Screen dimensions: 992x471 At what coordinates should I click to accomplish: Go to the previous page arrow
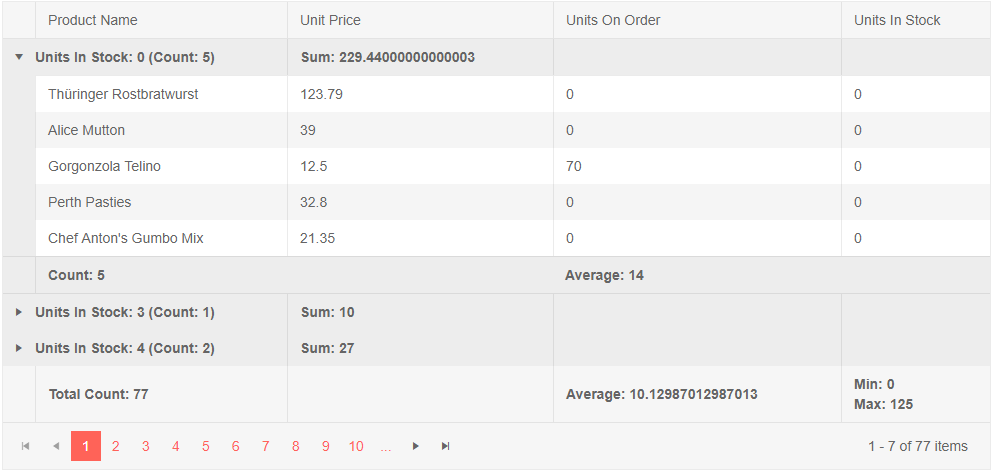tap(56, 446)
